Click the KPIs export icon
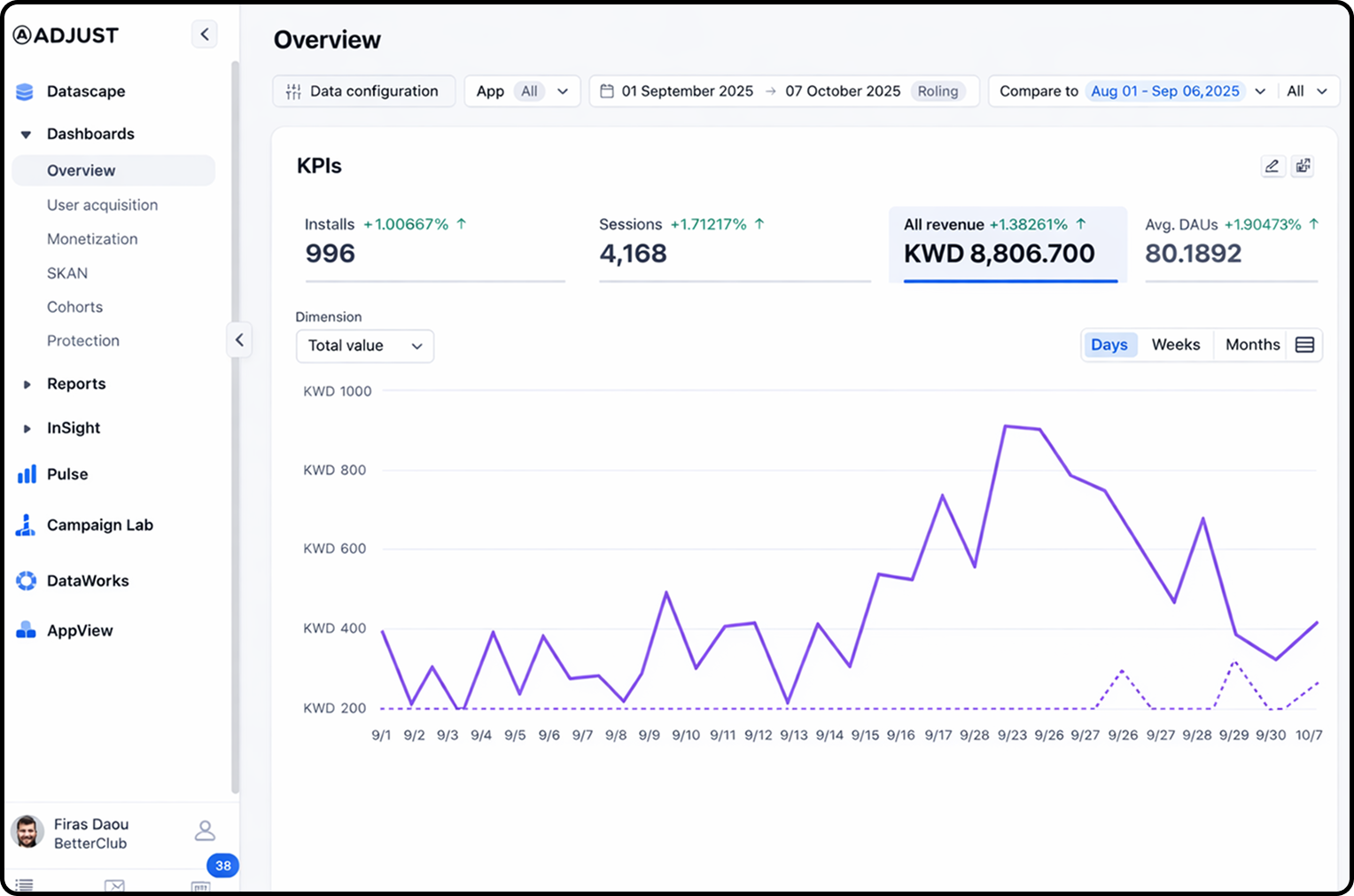 point(1302,167)
